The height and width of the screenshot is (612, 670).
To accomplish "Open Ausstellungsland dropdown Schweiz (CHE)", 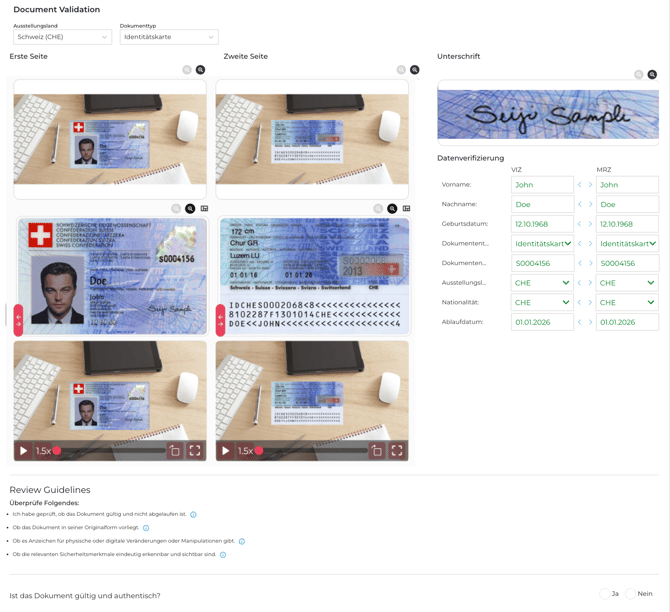I will (x=62, y=37).
